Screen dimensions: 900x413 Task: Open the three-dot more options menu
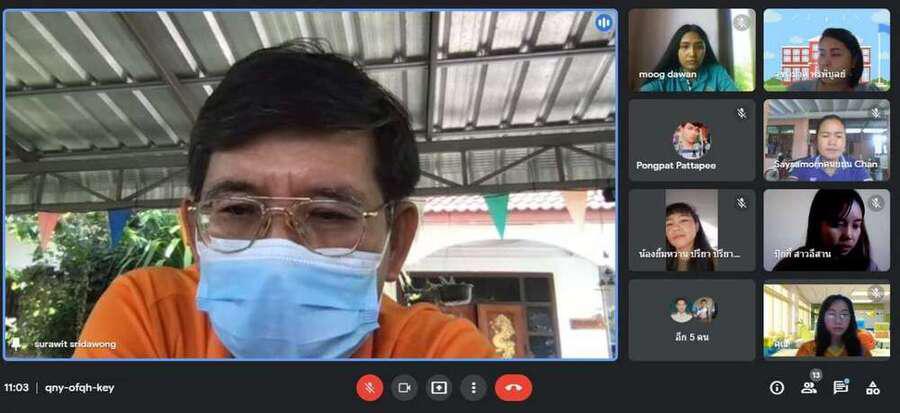(x=473, y=387)
